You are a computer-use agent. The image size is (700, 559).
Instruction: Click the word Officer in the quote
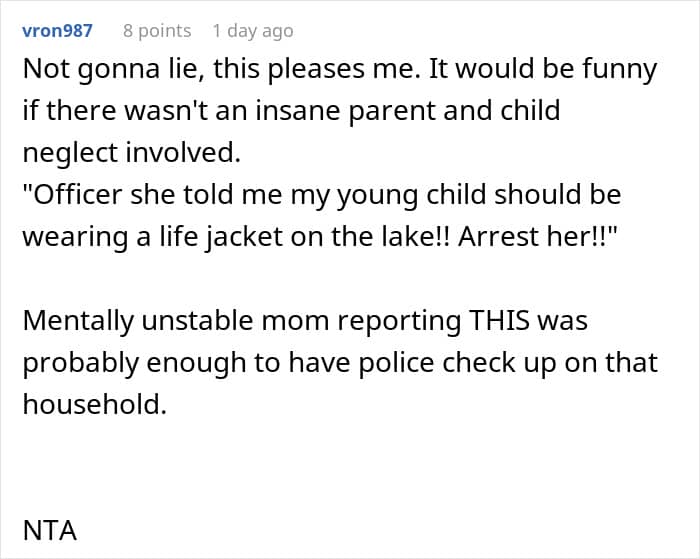(x=72, y=195)
